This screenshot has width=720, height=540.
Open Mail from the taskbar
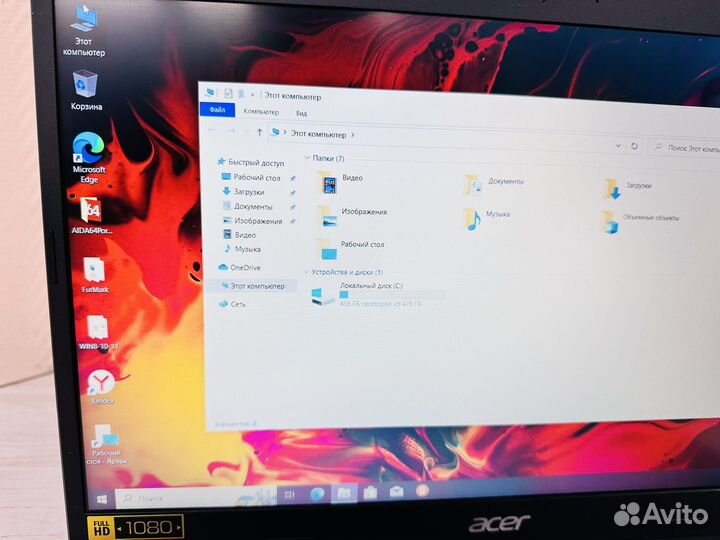click(x=396, y=492)
